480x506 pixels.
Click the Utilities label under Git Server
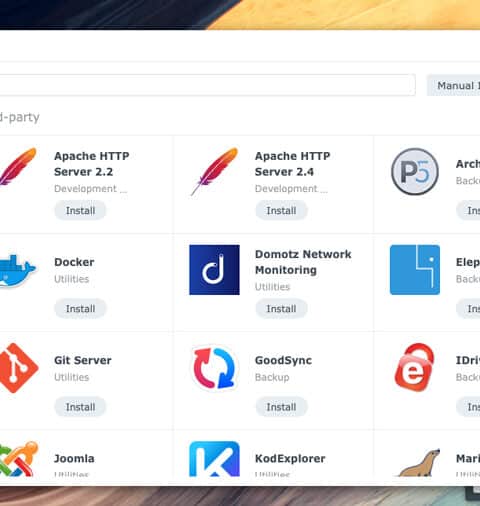[71, 377]
